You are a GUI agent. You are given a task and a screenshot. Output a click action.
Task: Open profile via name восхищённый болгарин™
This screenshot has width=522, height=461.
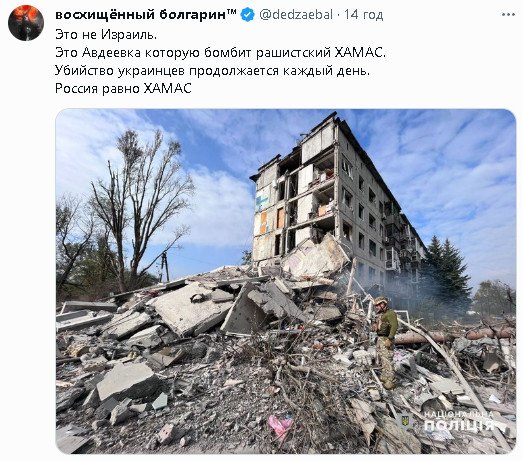click(x=146, y=15)
